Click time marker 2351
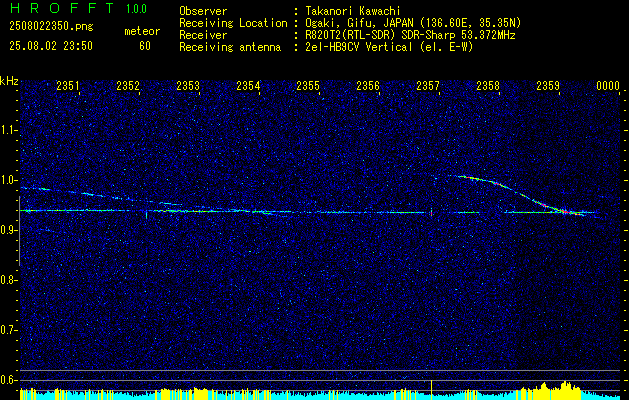The width and height of the screenshot is (629, 400). 68,86
